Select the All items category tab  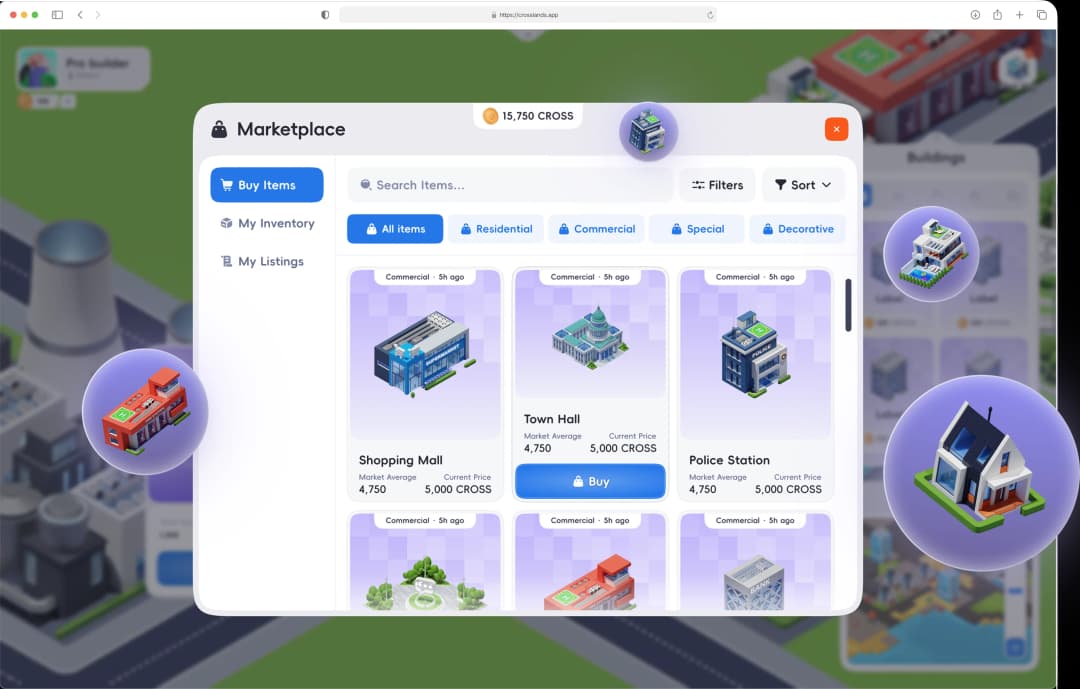(395, 229)
